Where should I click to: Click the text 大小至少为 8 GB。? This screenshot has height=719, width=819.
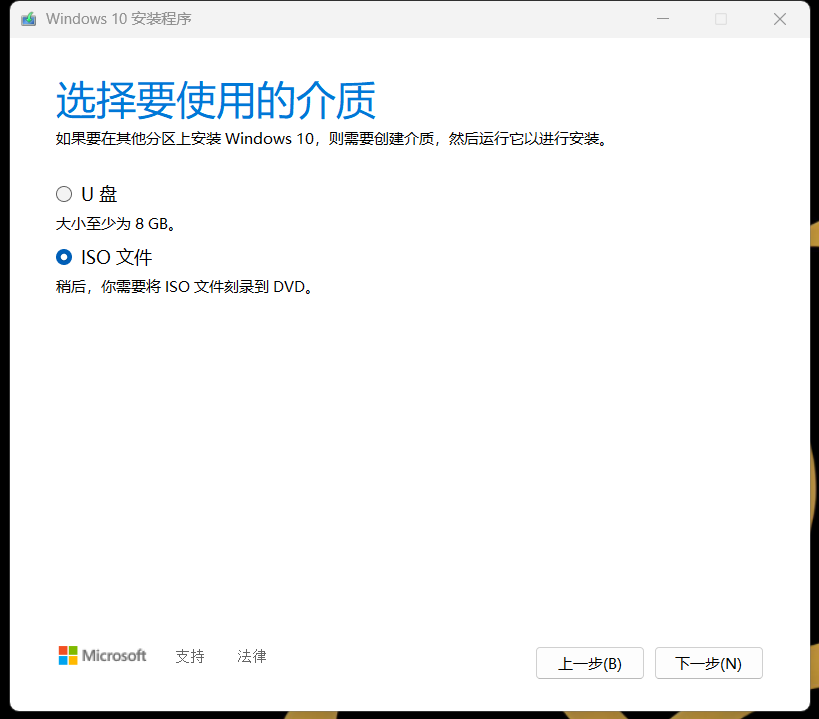pyautogui.click(x=116, y=223)
